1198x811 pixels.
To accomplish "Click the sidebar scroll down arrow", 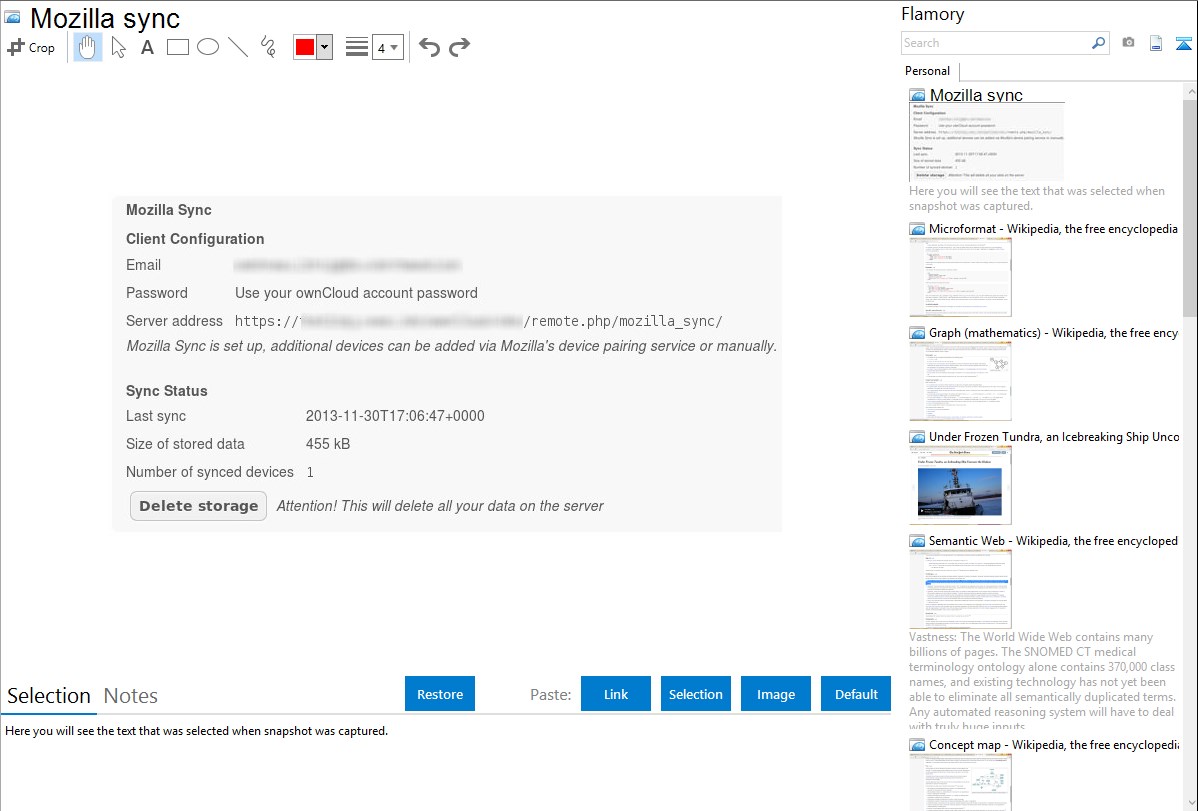I will (x=1190, y=803).
